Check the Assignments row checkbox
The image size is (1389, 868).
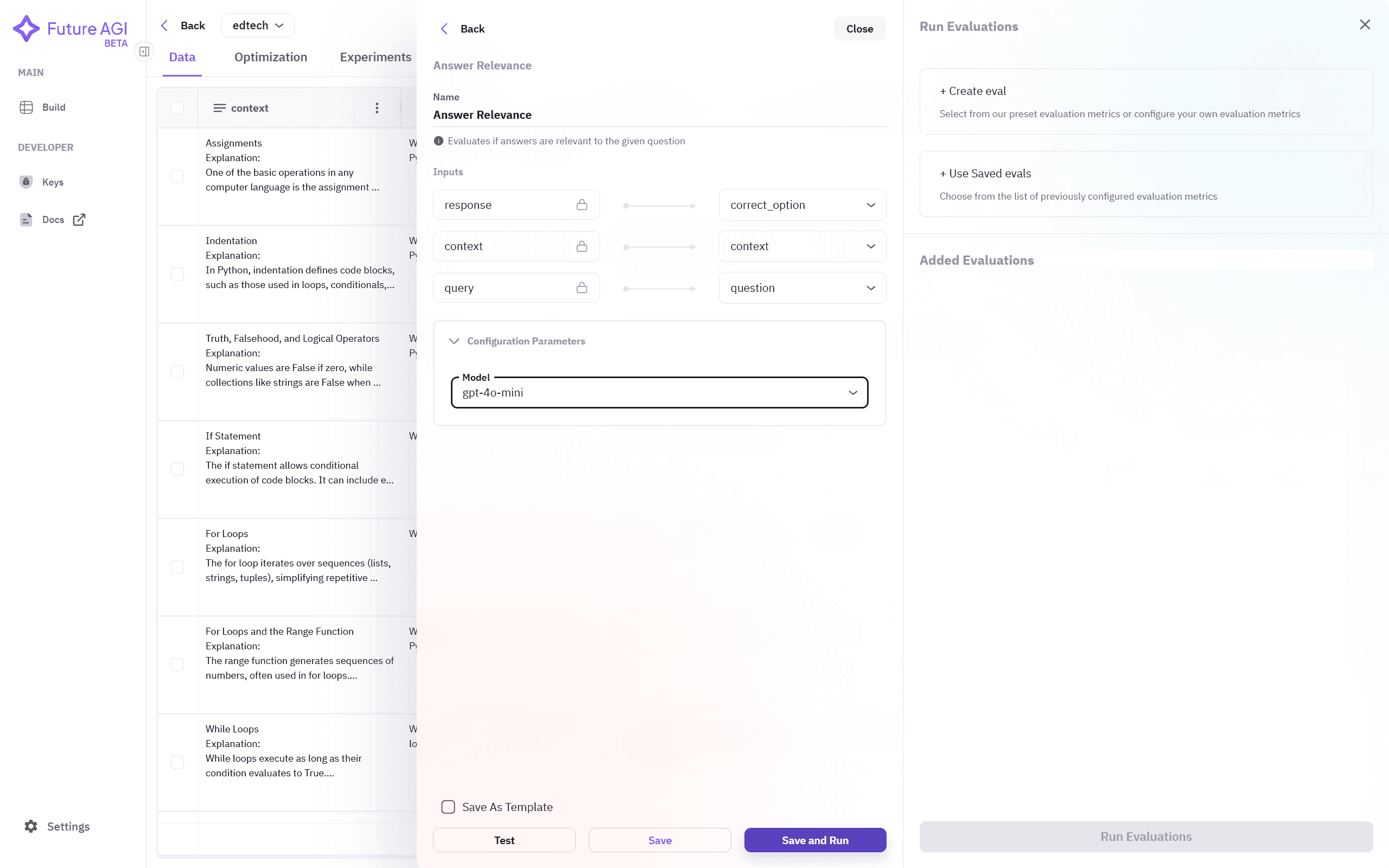pos(177,176)
